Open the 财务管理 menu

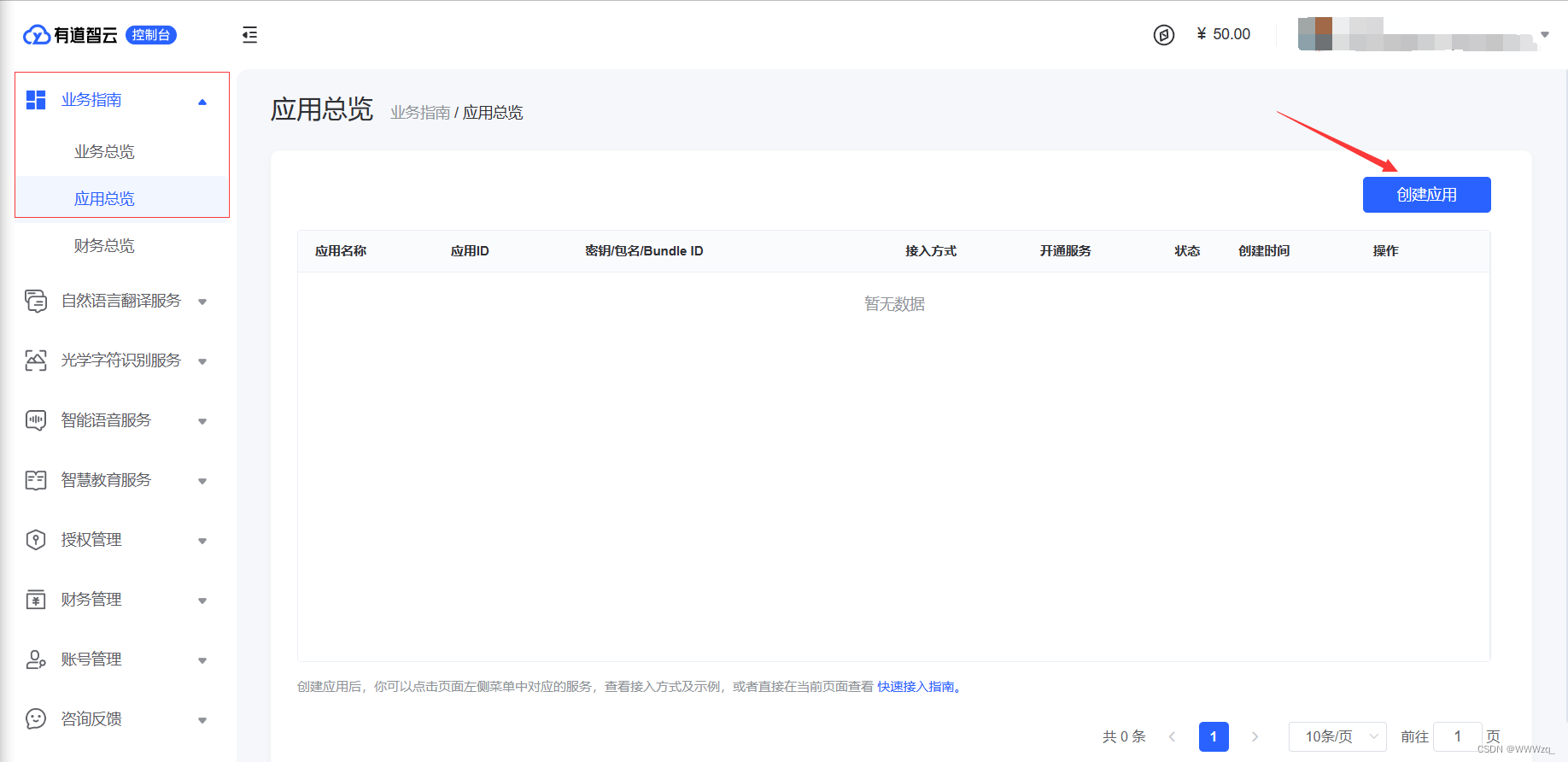pos(91,600)
